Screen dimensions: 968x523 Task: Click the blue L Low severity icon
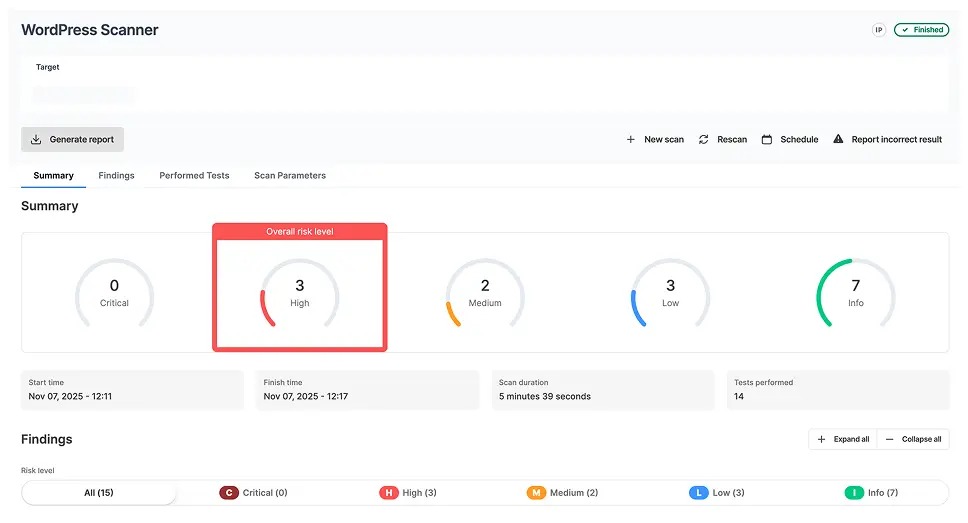699,493
